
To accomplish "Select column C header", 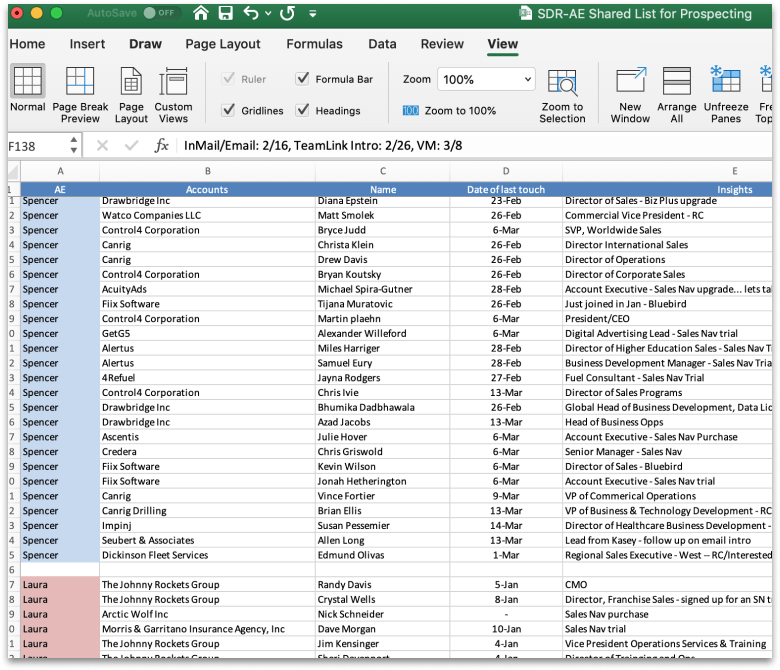I will pyautogui.click(x=383, y=171).
